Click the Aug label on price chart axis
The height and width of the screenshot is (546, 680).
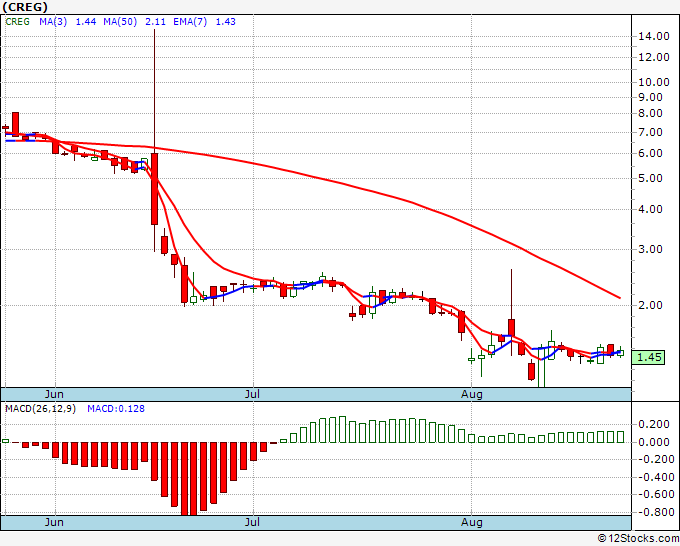point(471,394)
